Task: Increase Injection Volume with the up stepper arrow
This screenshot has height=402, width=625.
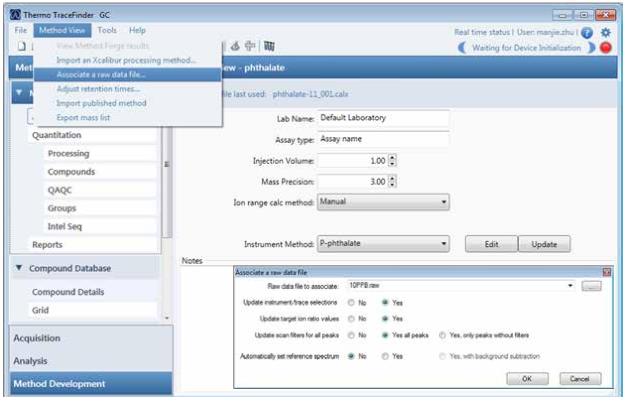Action: point(392,158)
